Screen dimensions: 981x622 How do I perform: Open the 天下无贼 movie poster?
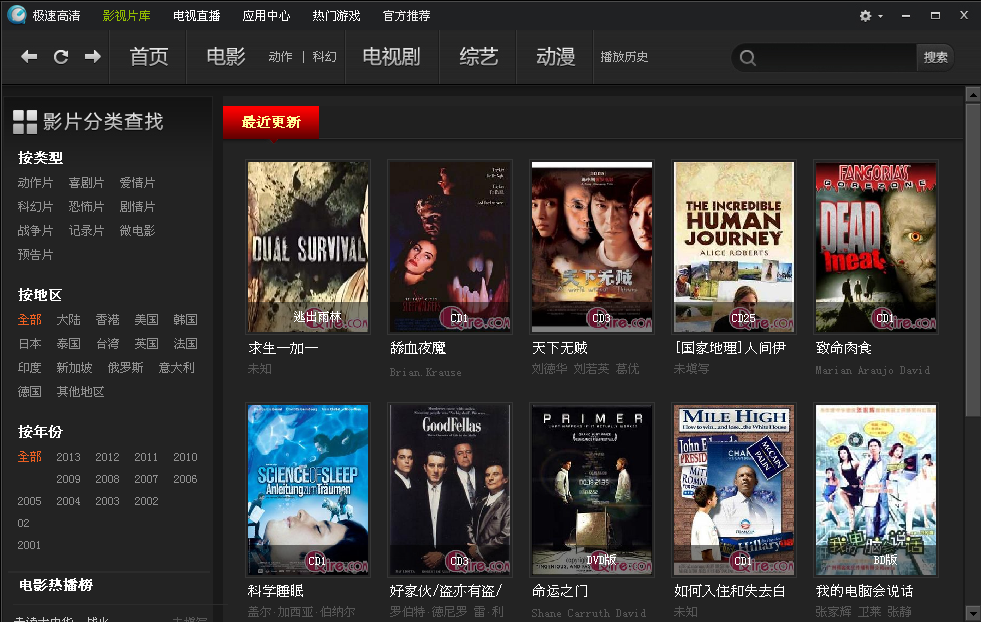click(591, 247)
